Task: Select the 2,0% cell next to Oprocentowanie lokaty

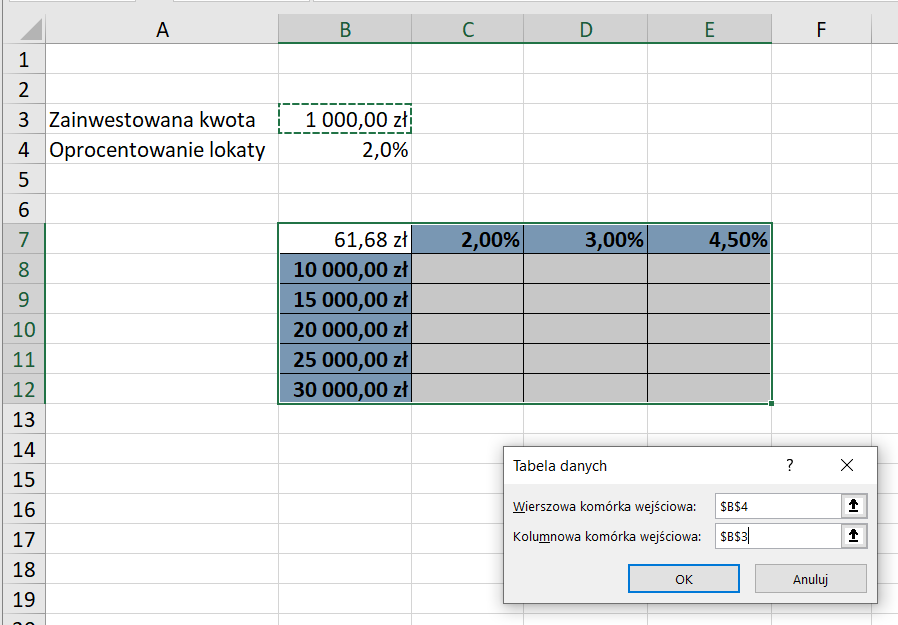Action: [x=344, y=149]
